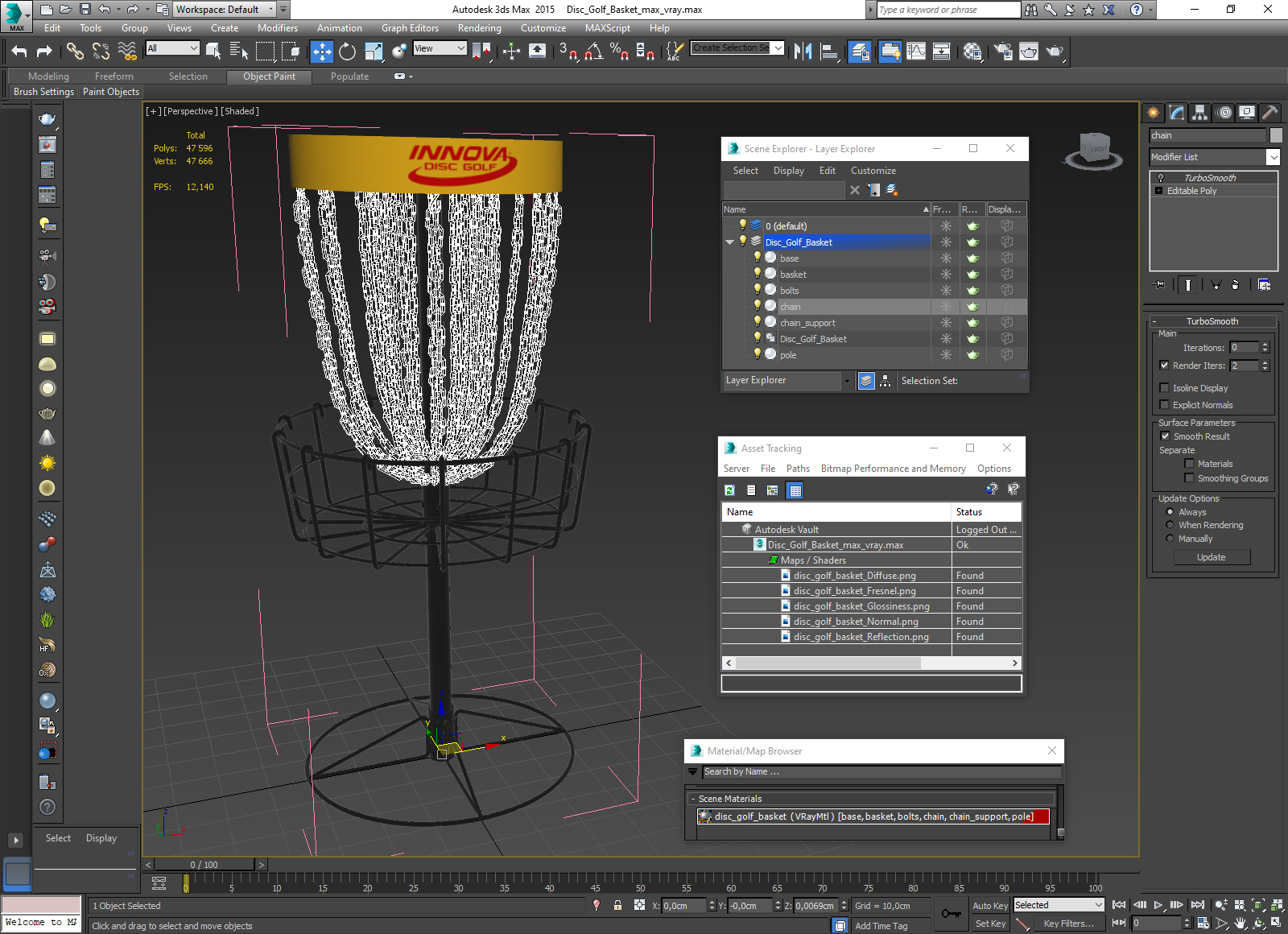
Task: Open the Graph Editors menu
Action: click(410, 28)
